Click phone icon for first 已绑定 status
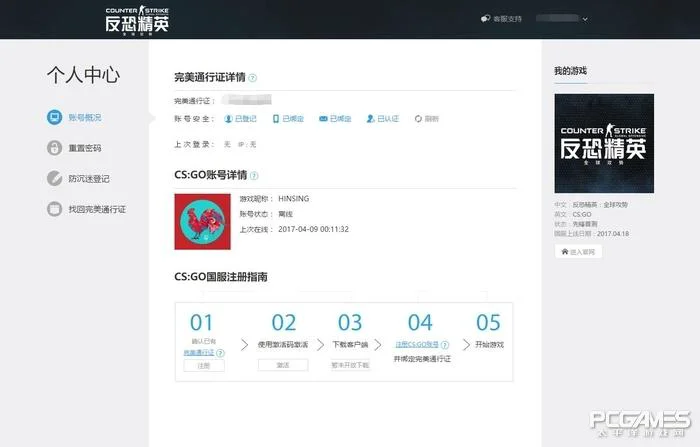The image size is (700, 447). [x=275, y=119]
